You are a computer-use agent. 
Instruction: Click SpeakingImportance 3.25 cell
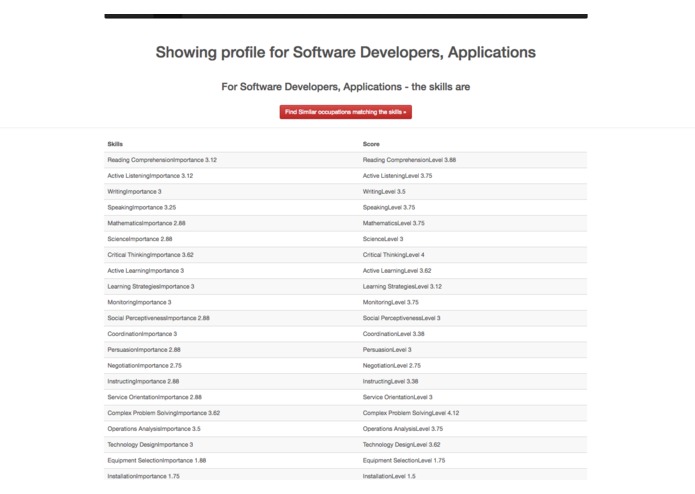pos(141,207)
